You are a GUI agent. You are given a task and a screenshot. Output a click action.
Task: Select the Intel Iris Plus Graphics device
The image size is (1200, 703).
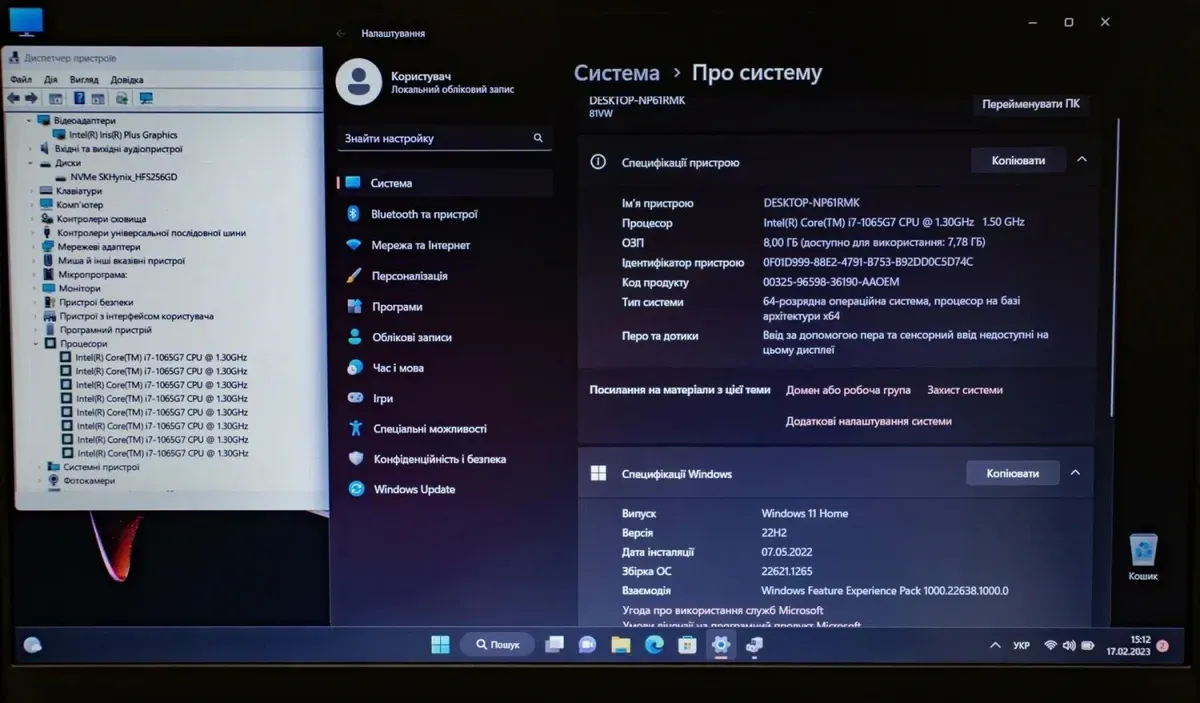[x=122, y=135]
